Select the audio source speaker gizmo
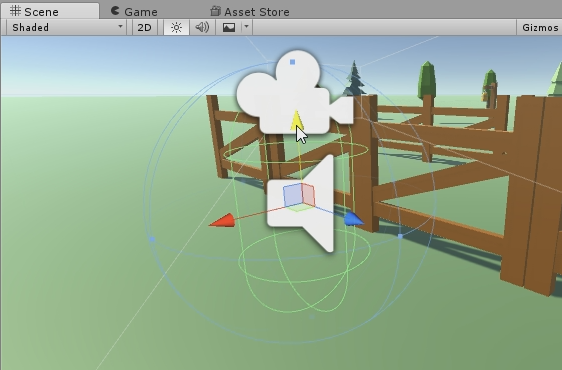The image size is (562, 370). [301, 204]
